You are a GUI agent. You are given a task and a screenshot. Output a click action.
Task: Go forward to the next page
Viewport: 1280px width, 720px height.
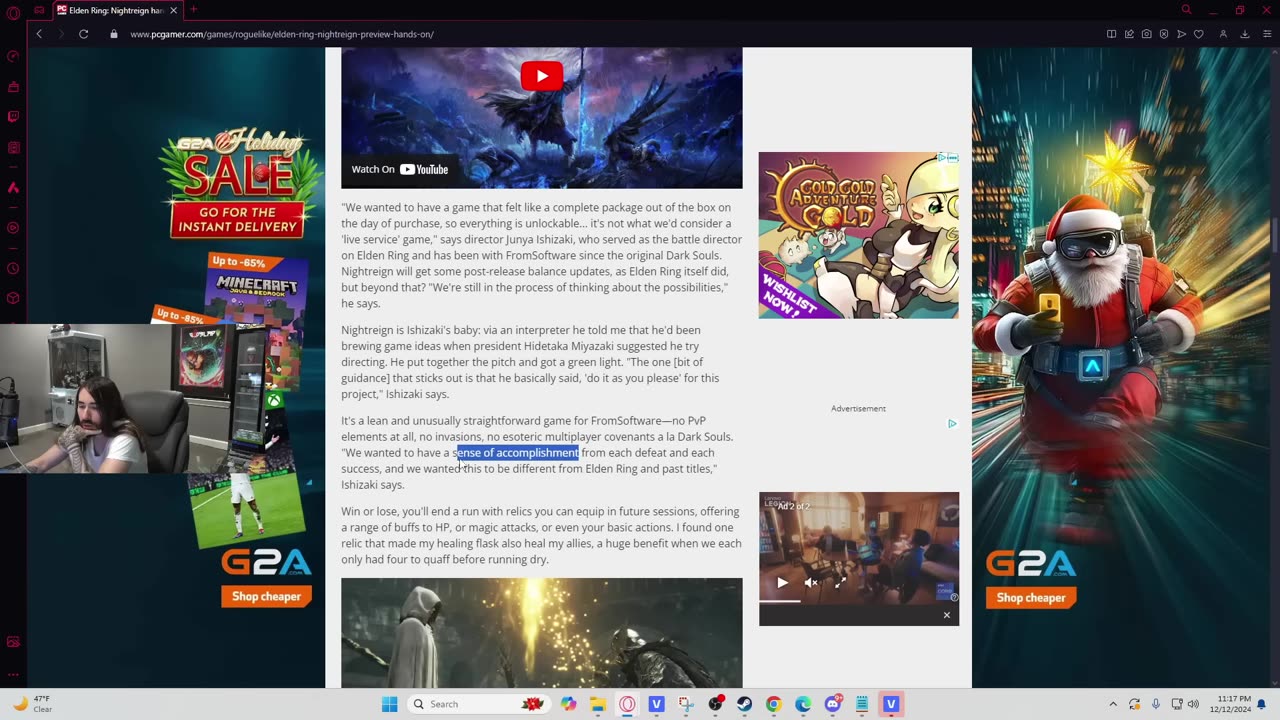61,34
